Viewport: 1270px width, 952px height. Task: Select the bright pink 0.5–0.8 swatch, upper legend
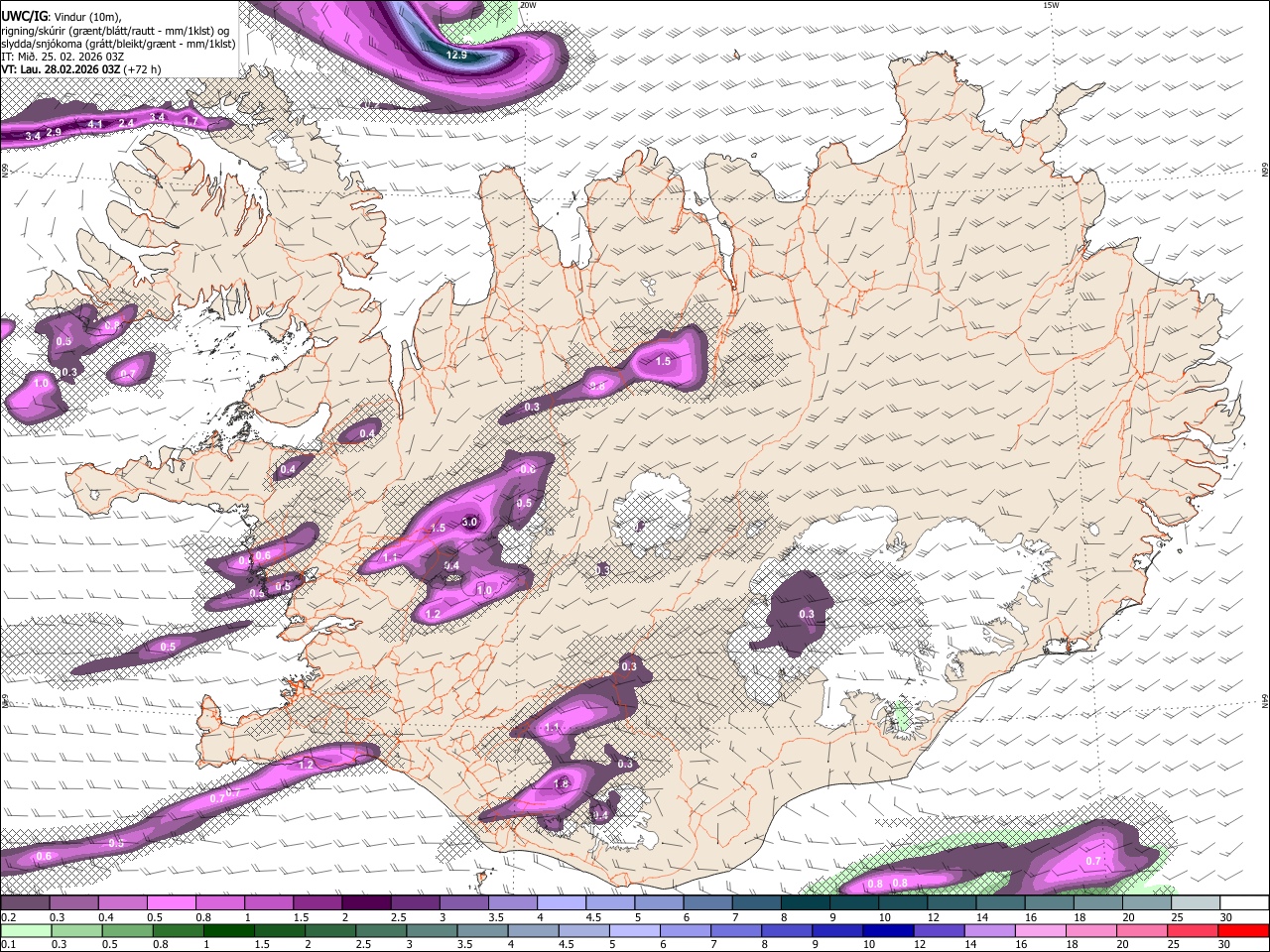click(x=171, y=902)
